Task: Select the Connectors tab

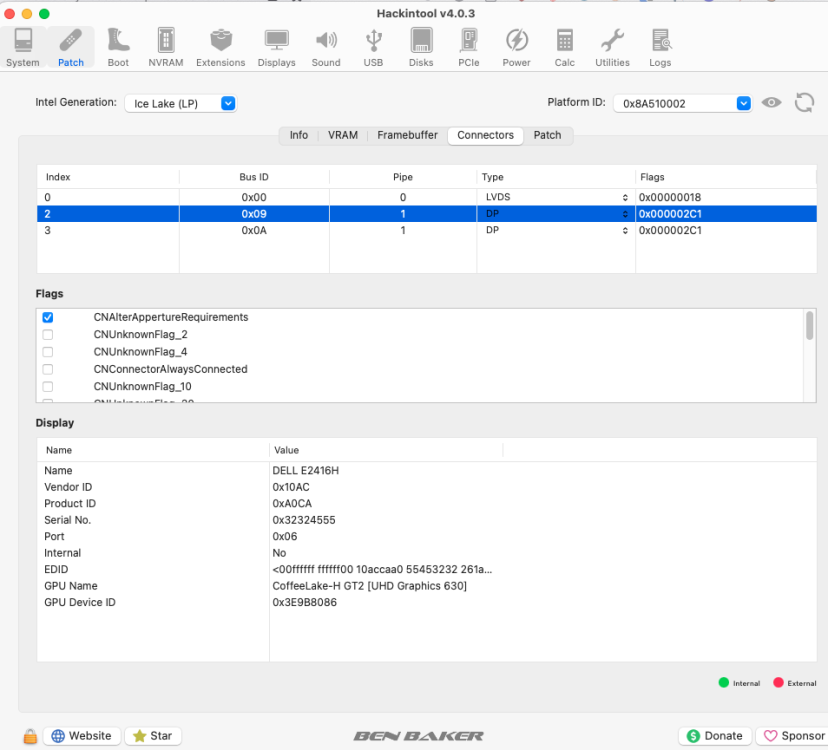Action: tap(485, 135)
